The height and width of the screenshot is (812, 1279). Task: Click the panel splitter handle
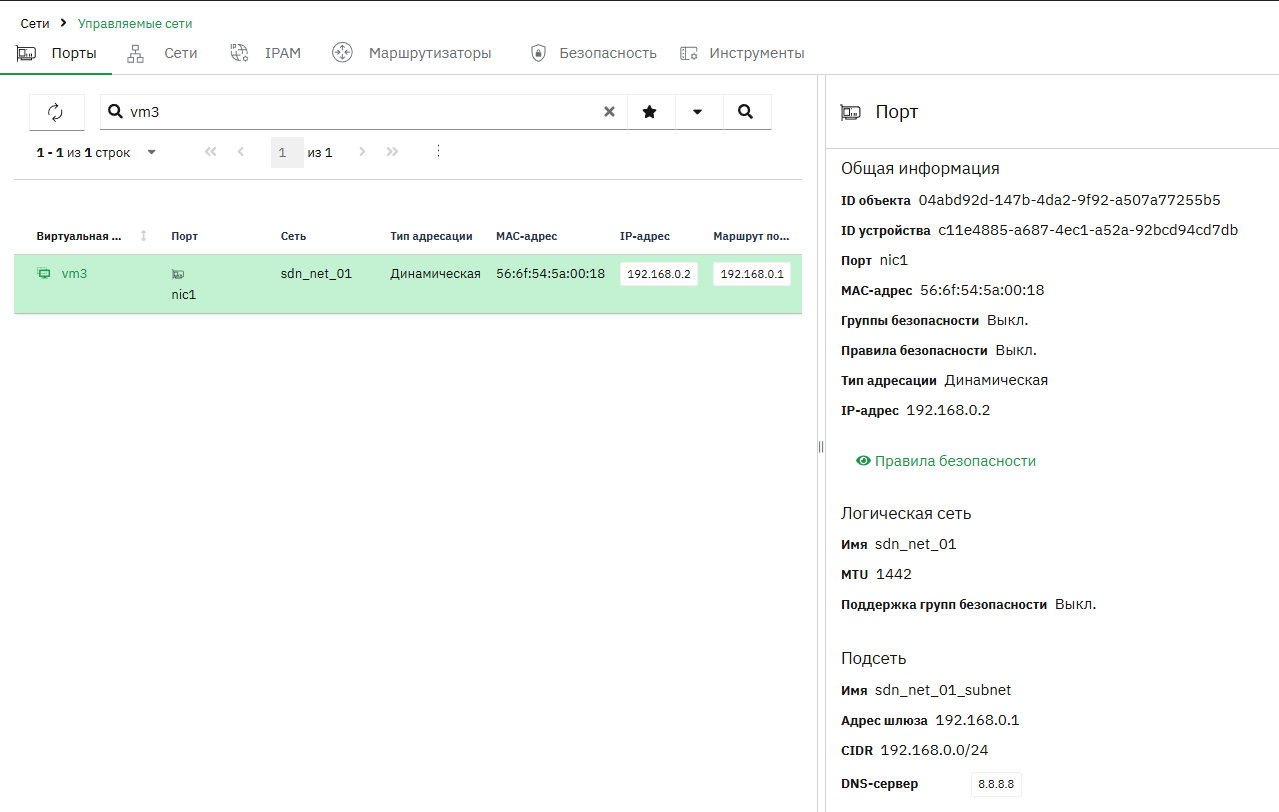pyautogui.click(x=821, y=446)
